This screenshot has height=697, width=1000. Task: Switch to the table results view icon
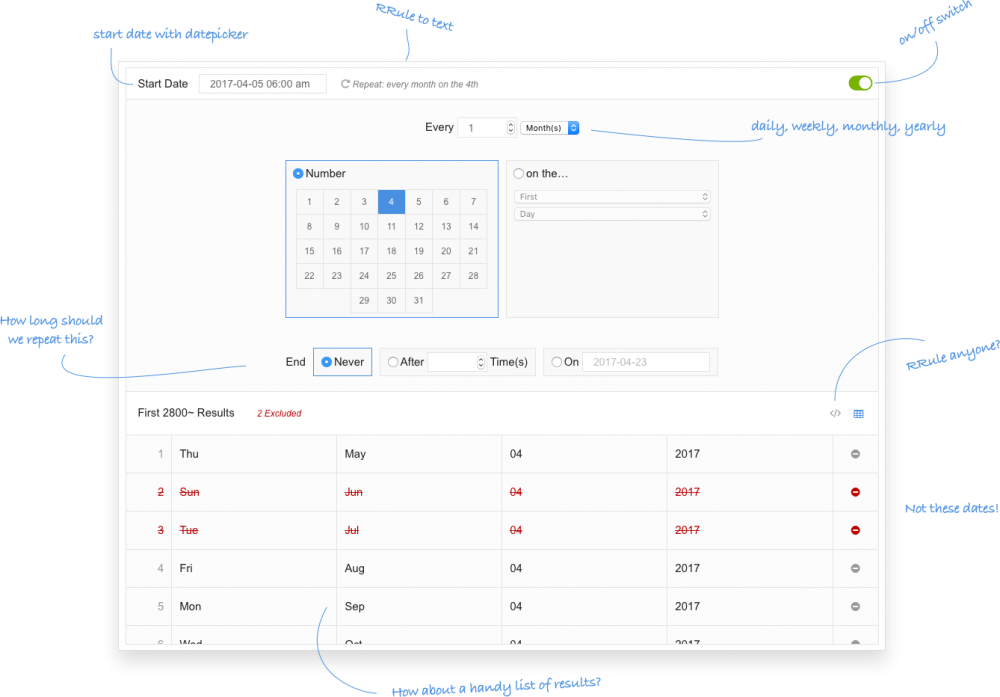[x=858, y=414]
